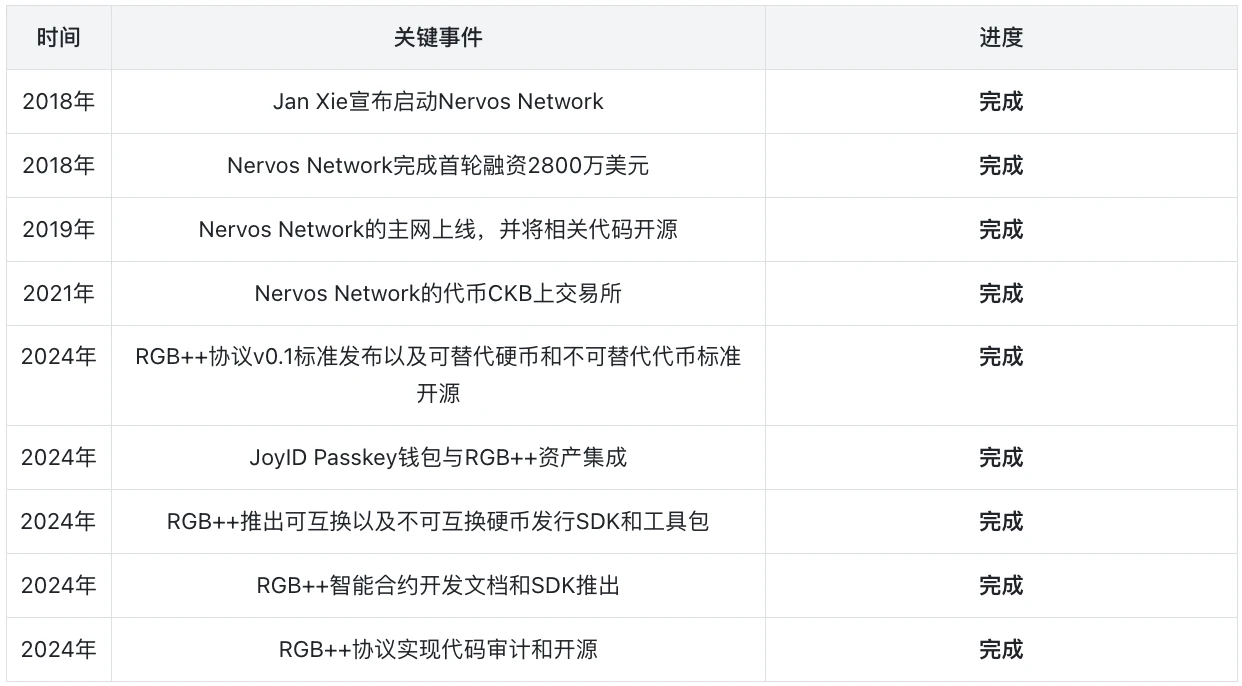
Task: Click the 2019年 time cell
Action: 59,230
